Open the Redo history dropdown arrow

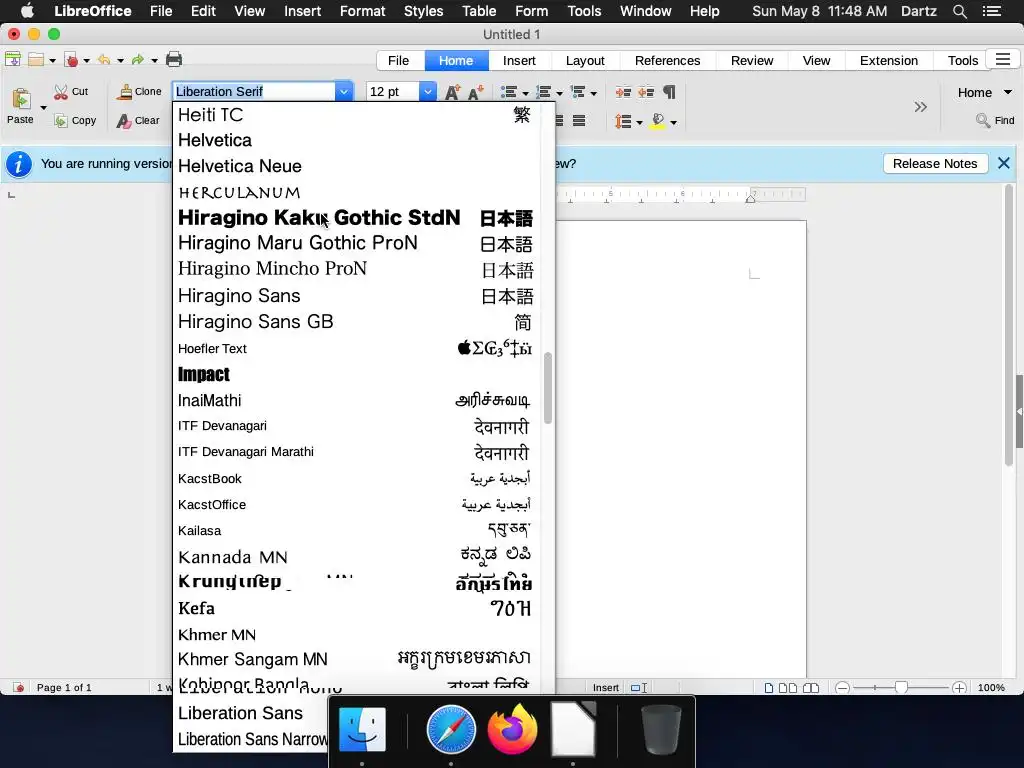coord(154,61)
